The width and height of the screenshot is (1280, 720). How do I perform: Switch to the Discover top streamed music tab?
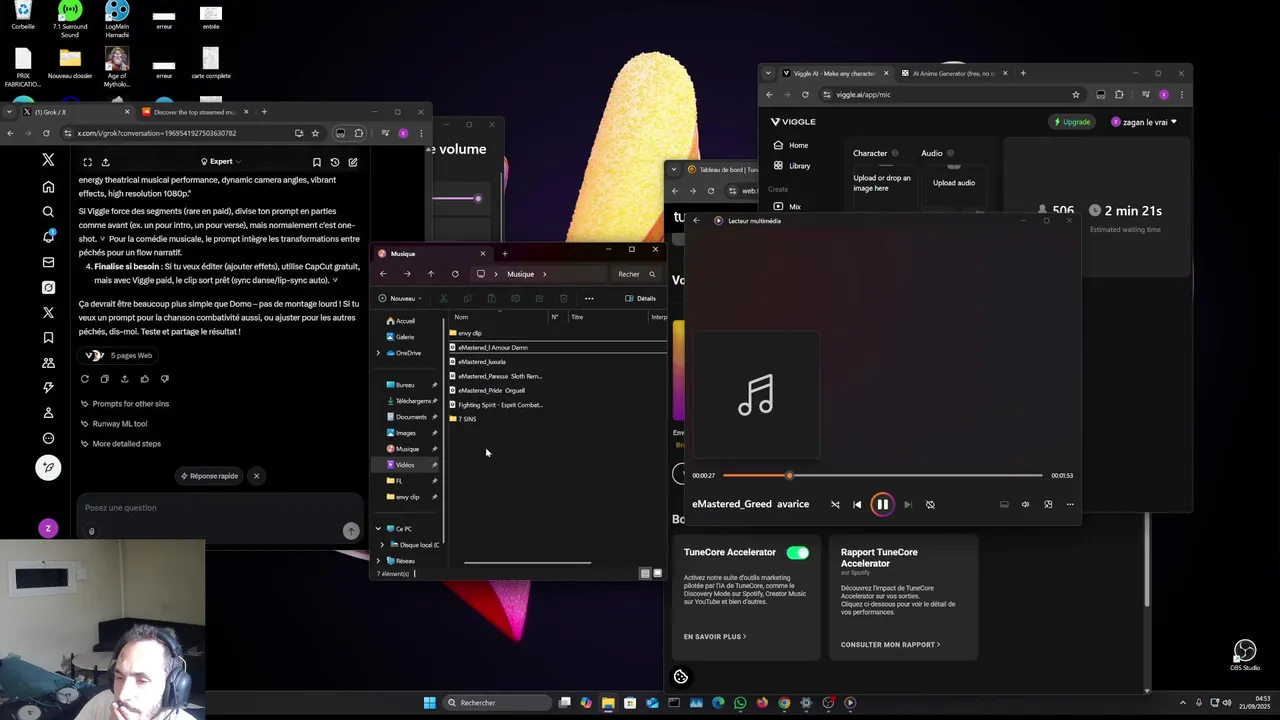[x=195, y=112]
